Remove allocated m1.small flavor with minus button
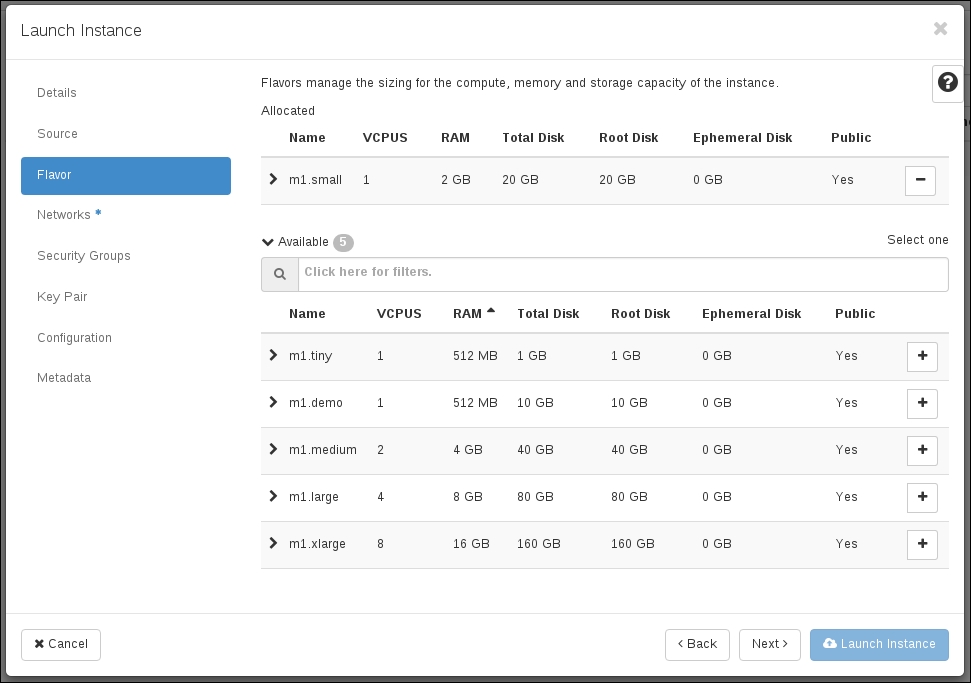This screenshot has height=683, width=971. point(920,180)
